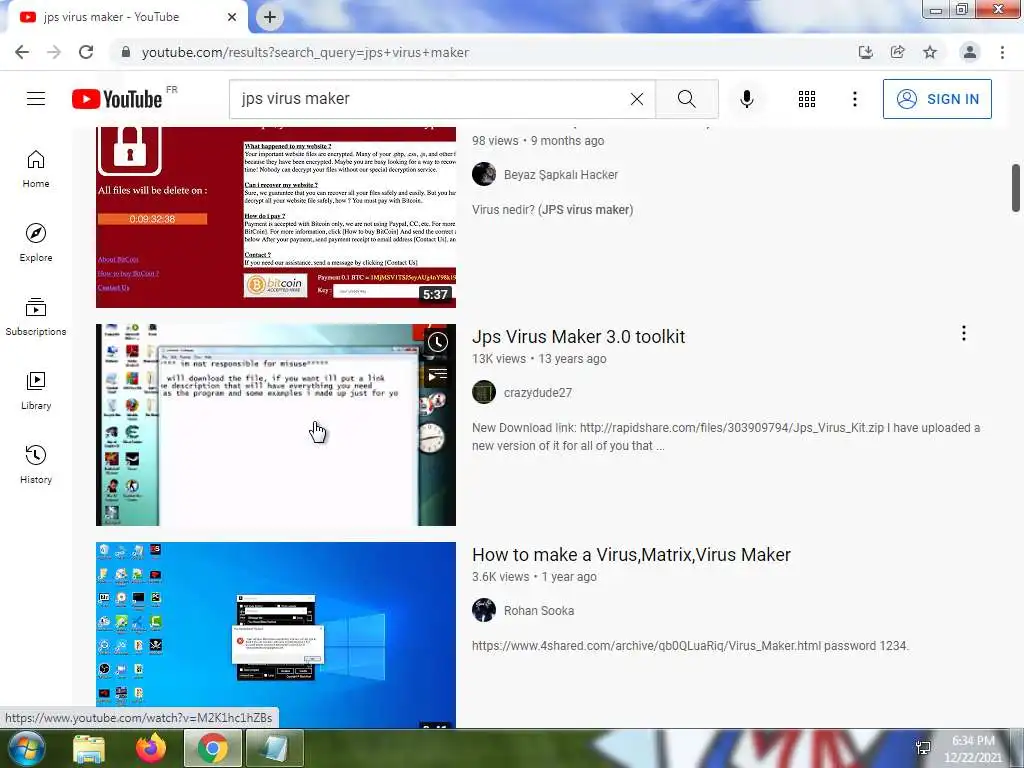Open the 'Jps Virus Maker 3.0 toolkit' title

click(x=579, y=337)
